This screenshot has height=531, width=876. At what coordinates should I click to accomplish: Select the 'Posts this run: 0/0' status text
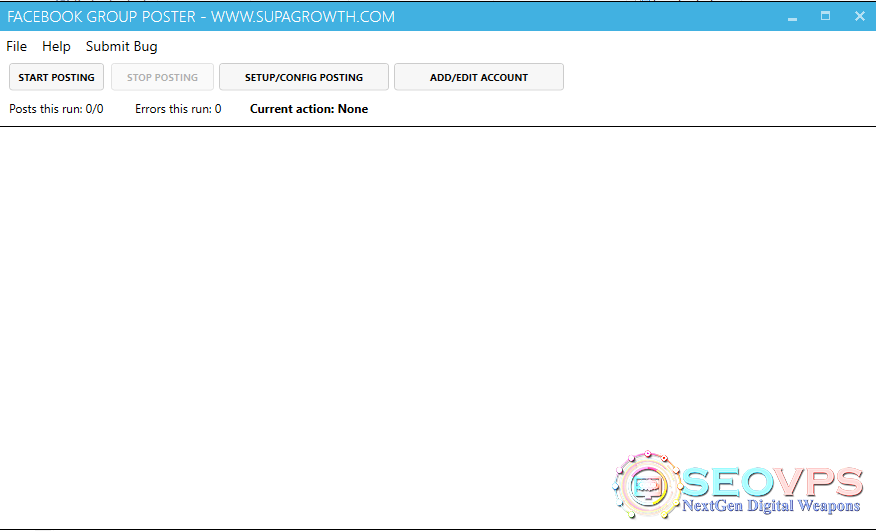56,109
